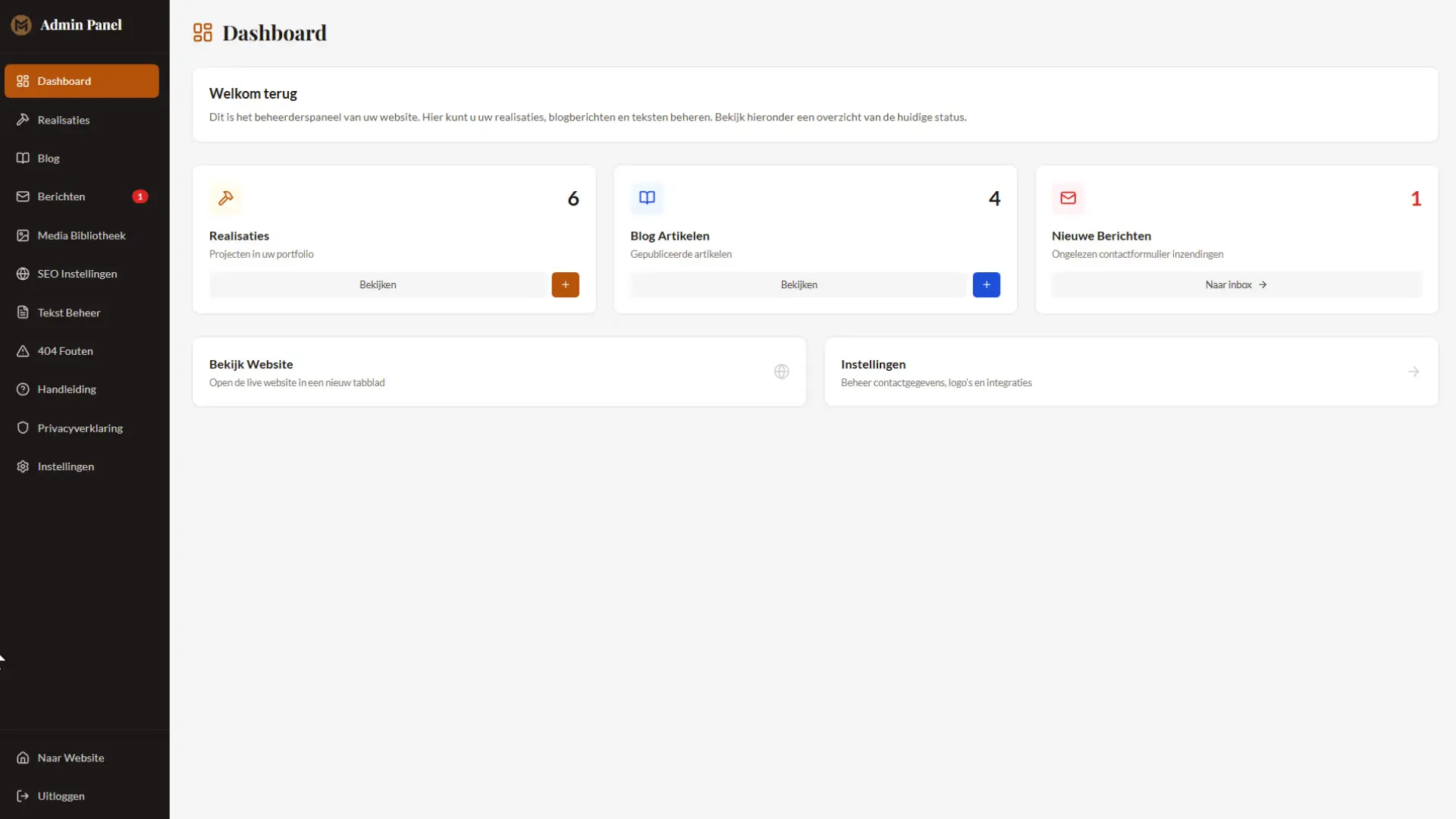Go to SEO Instellingen in the sidebar
1456x819 pixels.
point(77,274)
